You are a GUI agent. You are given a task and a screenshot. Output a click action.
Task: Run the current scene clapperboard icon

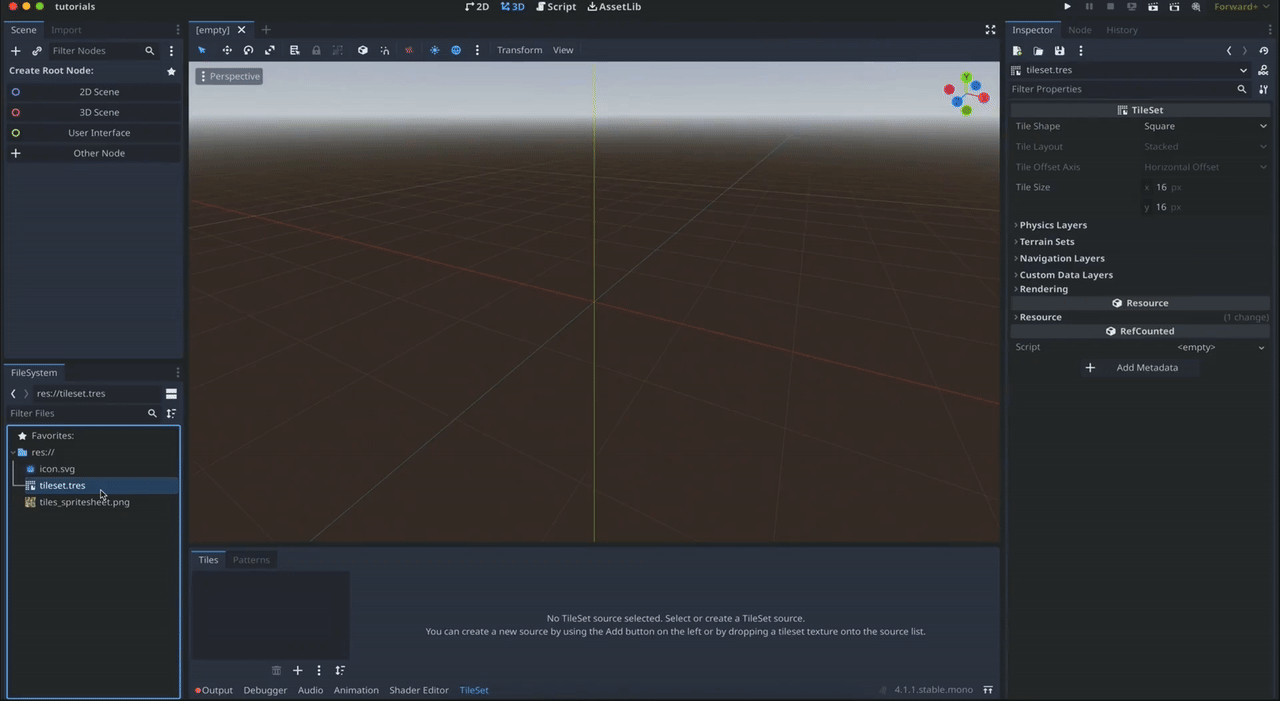click(1153, 7)
